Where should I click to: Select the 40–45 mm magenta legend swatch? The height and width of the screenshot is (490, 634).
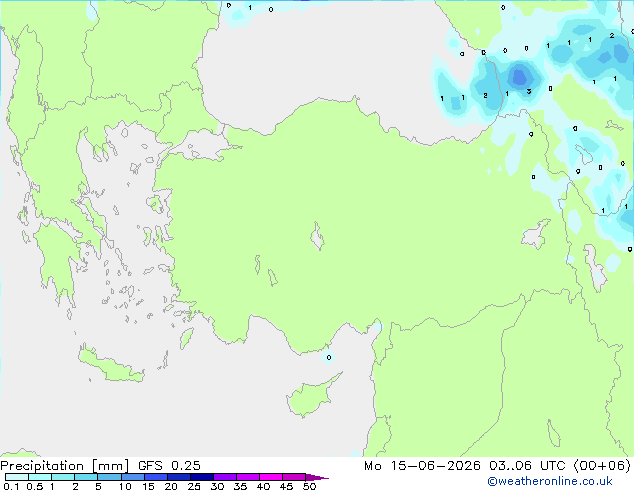271,477
